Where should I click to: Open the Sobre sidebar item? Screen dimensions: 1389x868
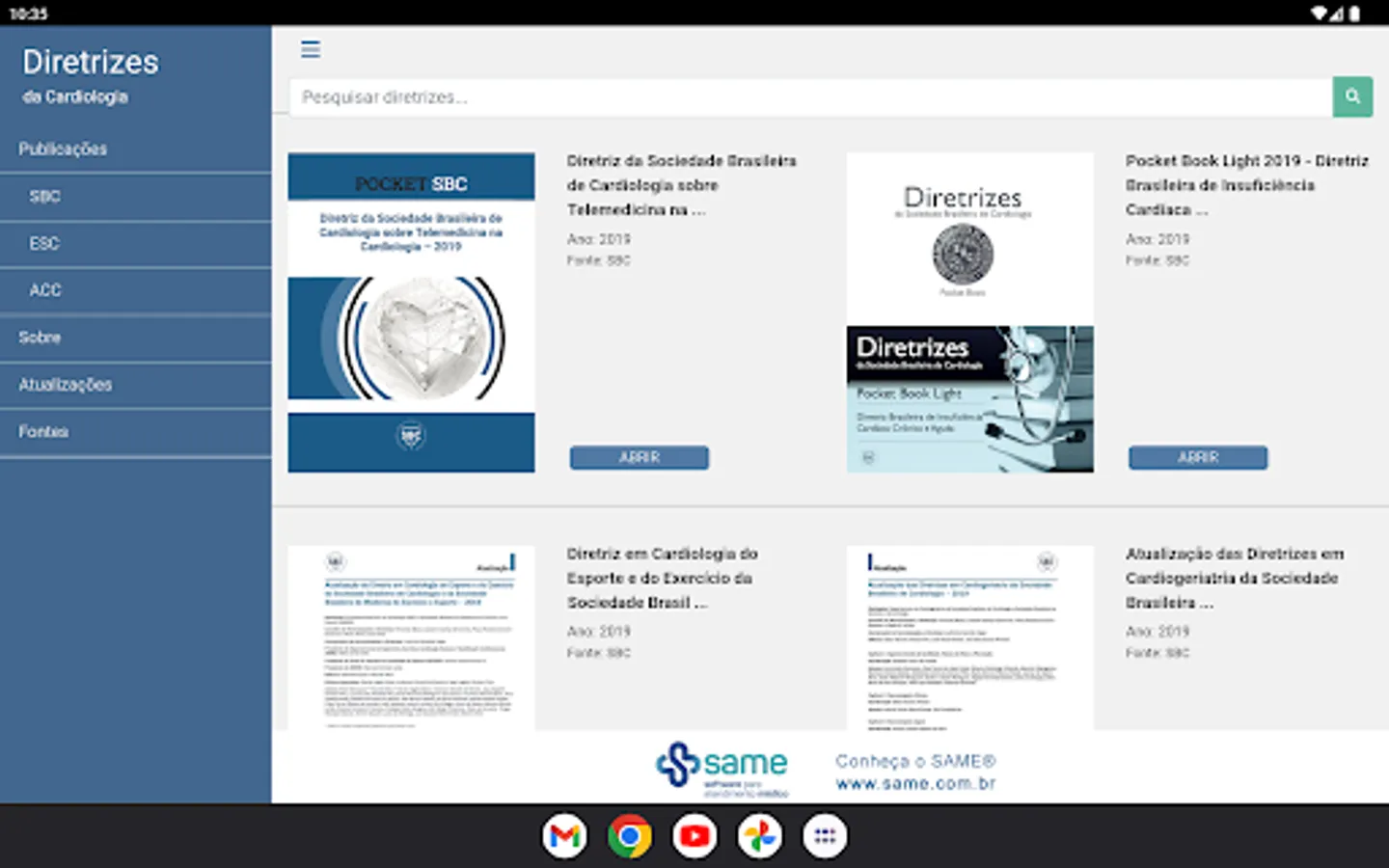tap(135, 338)
